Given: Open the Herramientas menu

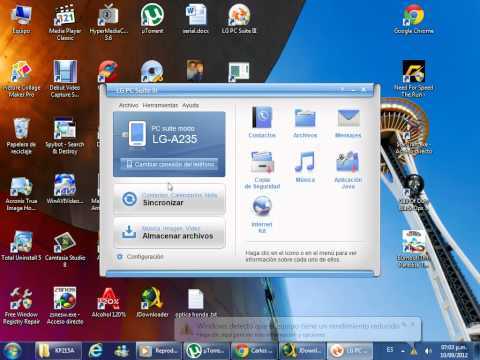Looking at the screenshot, I should coord(160,105).
